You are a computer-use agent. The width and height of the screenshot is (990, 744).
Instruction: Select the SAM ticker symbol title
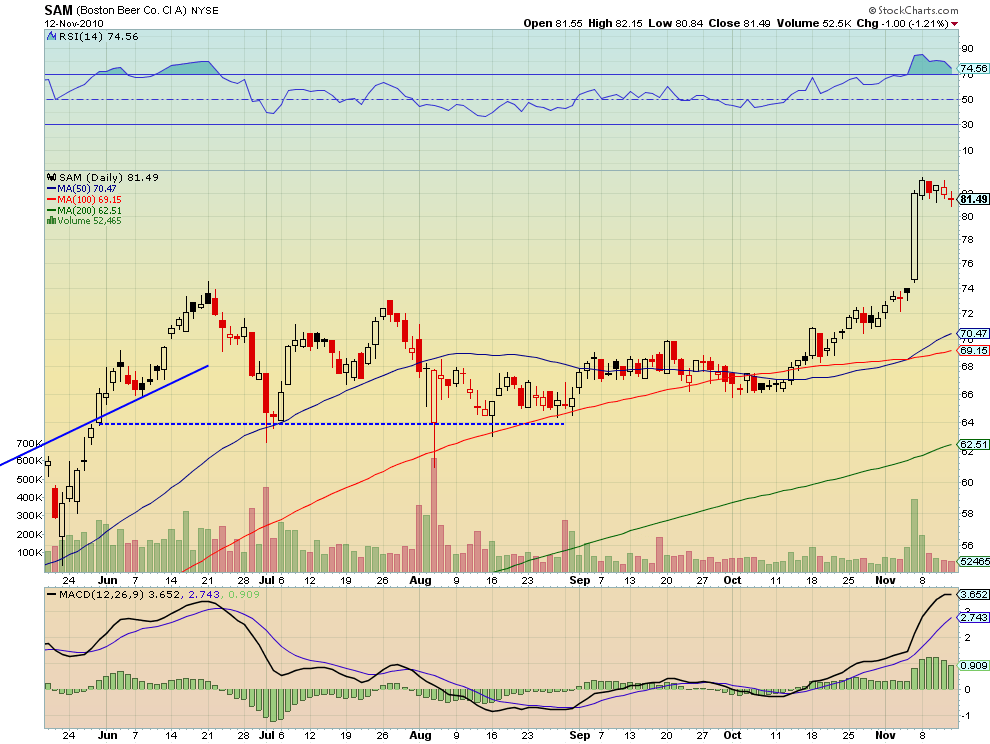tap(58, 10)
